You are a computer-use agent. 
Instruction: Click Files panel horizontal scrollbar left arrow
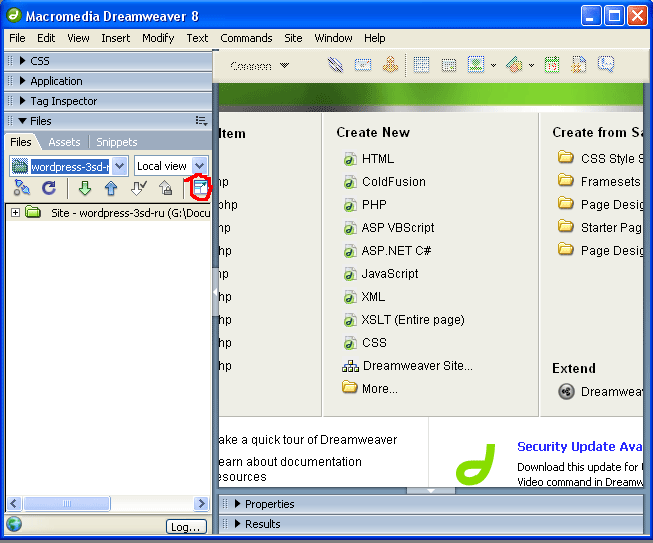[x=14, y=503]
